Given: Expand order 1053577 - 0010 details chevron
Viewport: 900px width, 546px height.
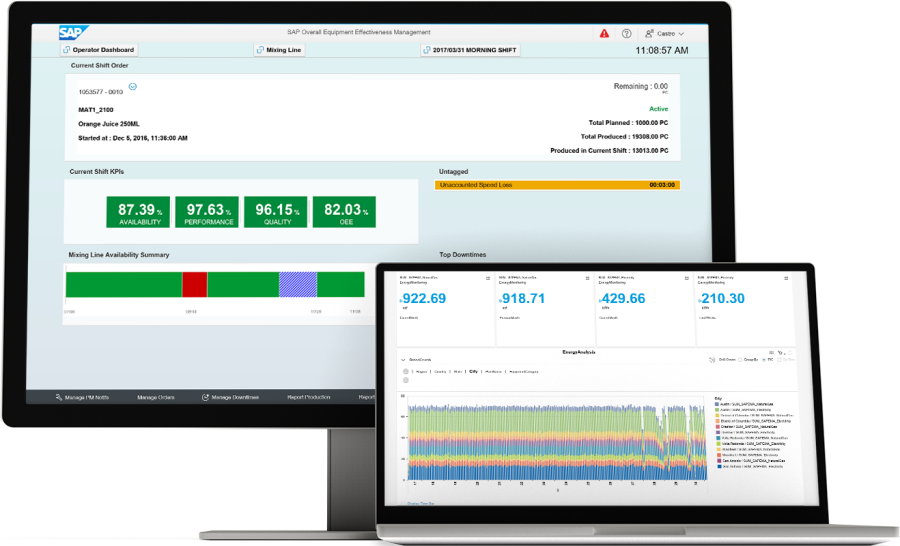Looking at the screenshot, I should 133,87.
